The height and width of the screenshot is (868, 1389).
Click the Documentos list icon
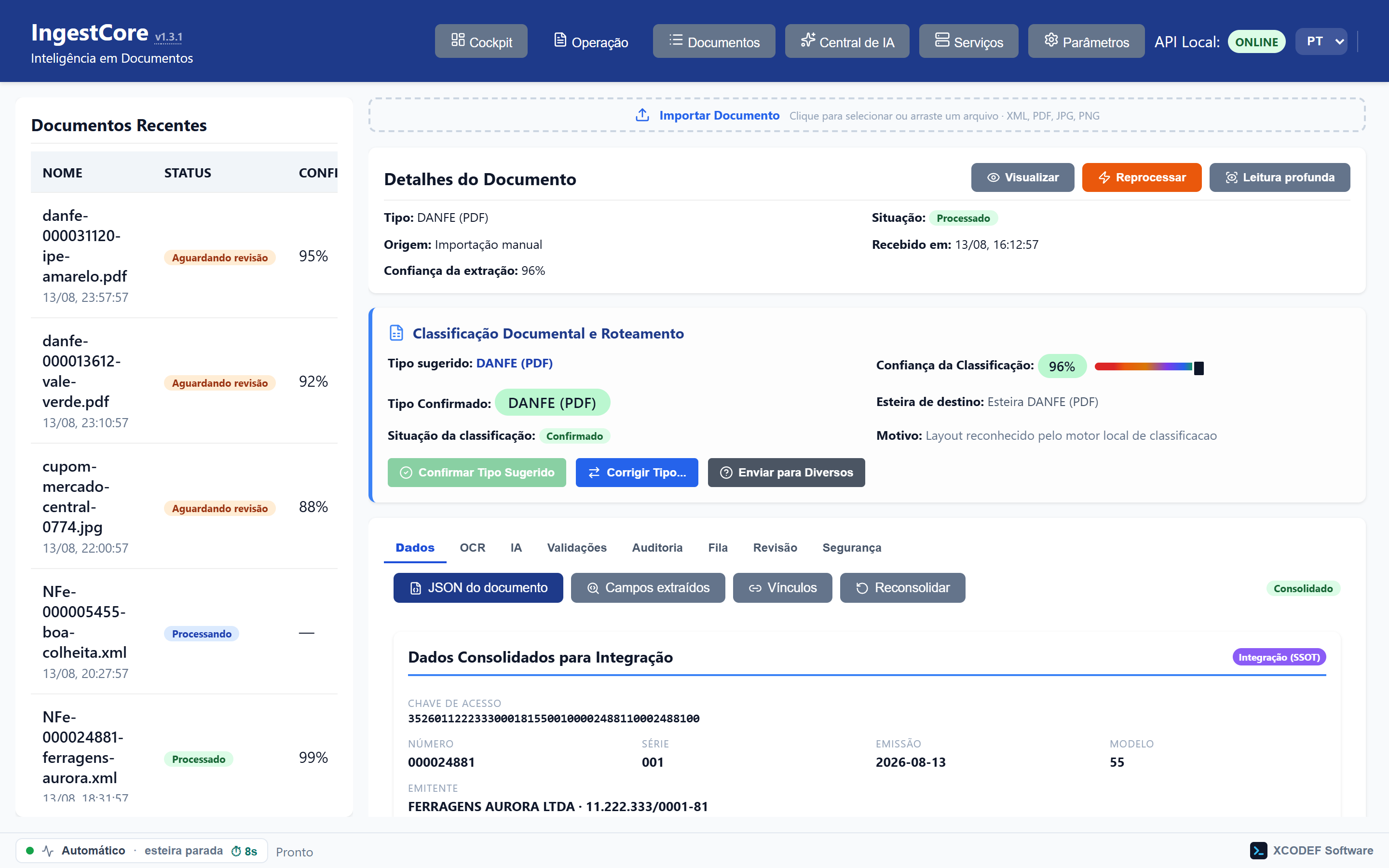click(x=676, y=40)
